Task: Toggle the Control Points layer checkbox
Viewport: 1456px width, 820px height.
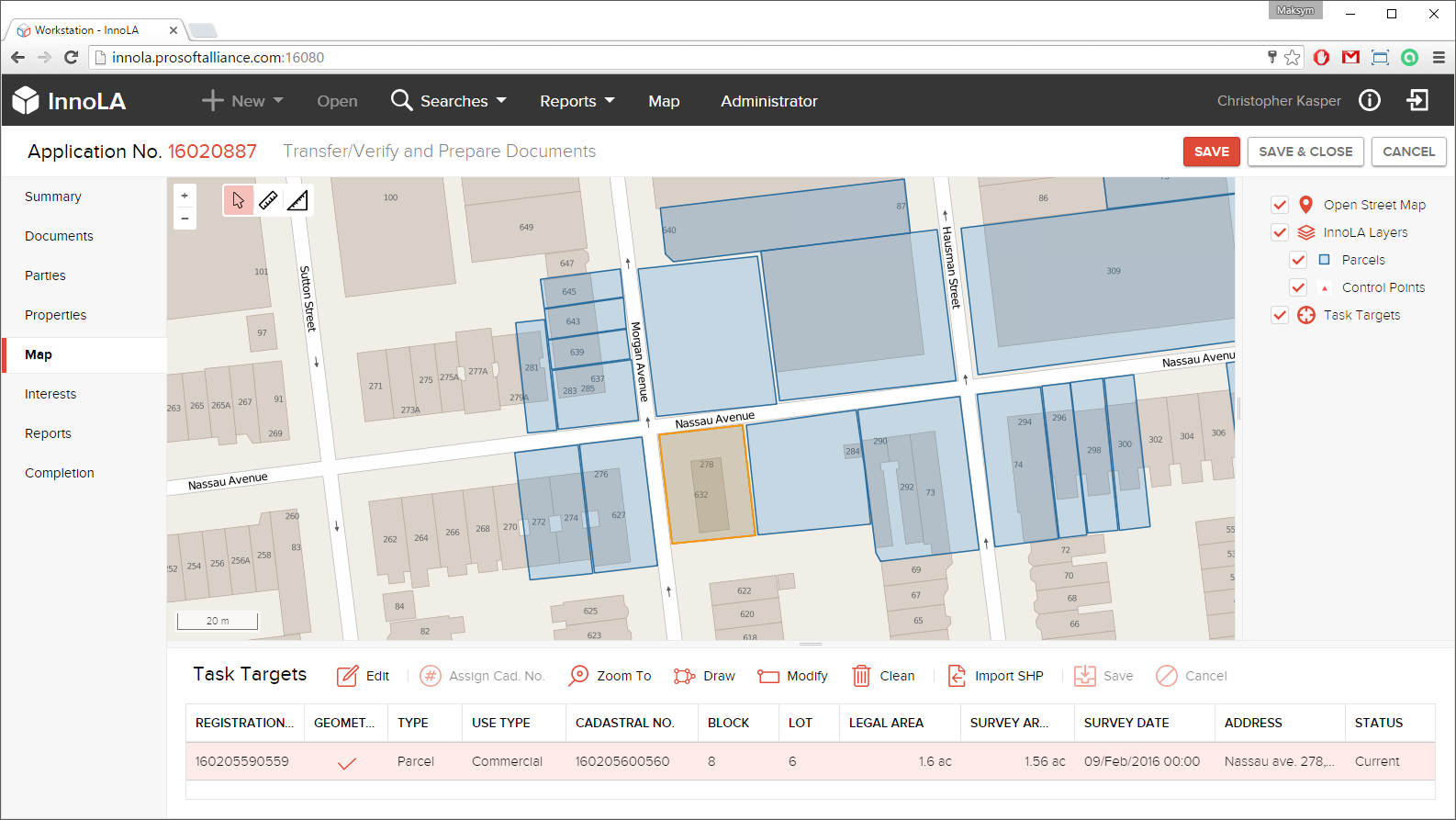Action: 1298,287
